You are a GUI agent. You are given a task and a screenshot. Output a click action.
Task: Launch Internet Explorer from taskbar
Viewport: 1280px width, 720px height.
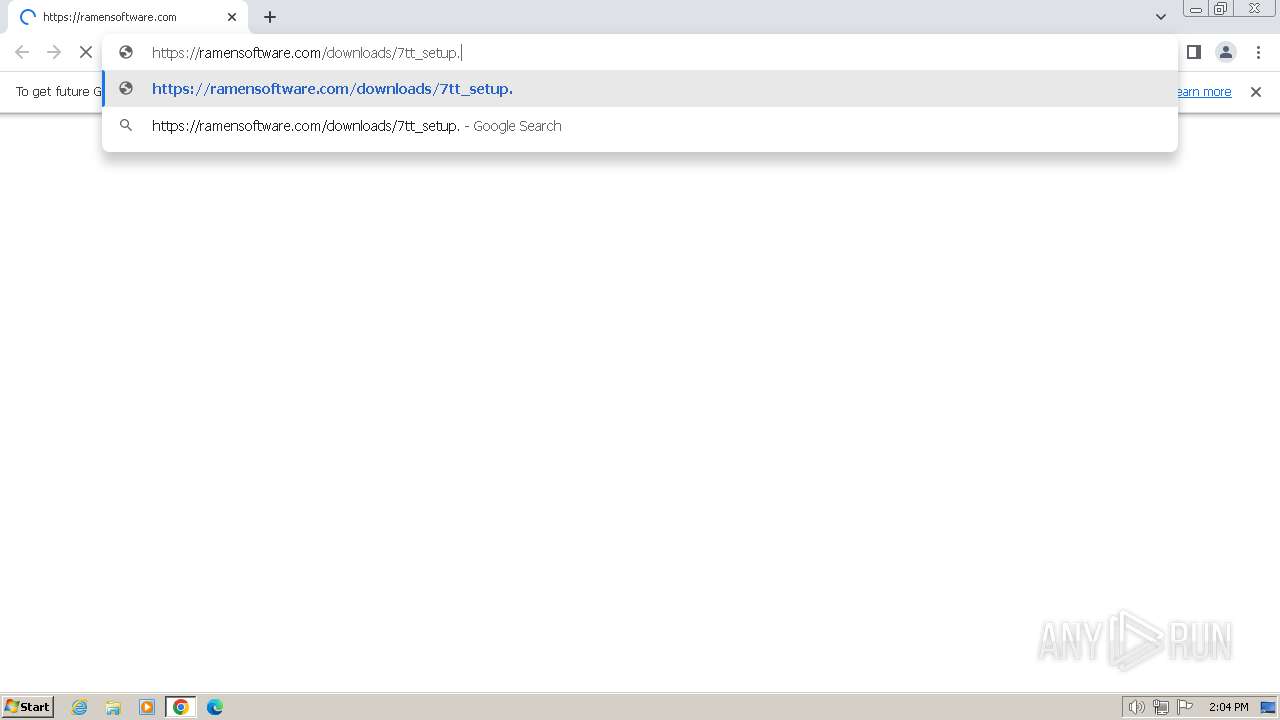tap(80, 707)
